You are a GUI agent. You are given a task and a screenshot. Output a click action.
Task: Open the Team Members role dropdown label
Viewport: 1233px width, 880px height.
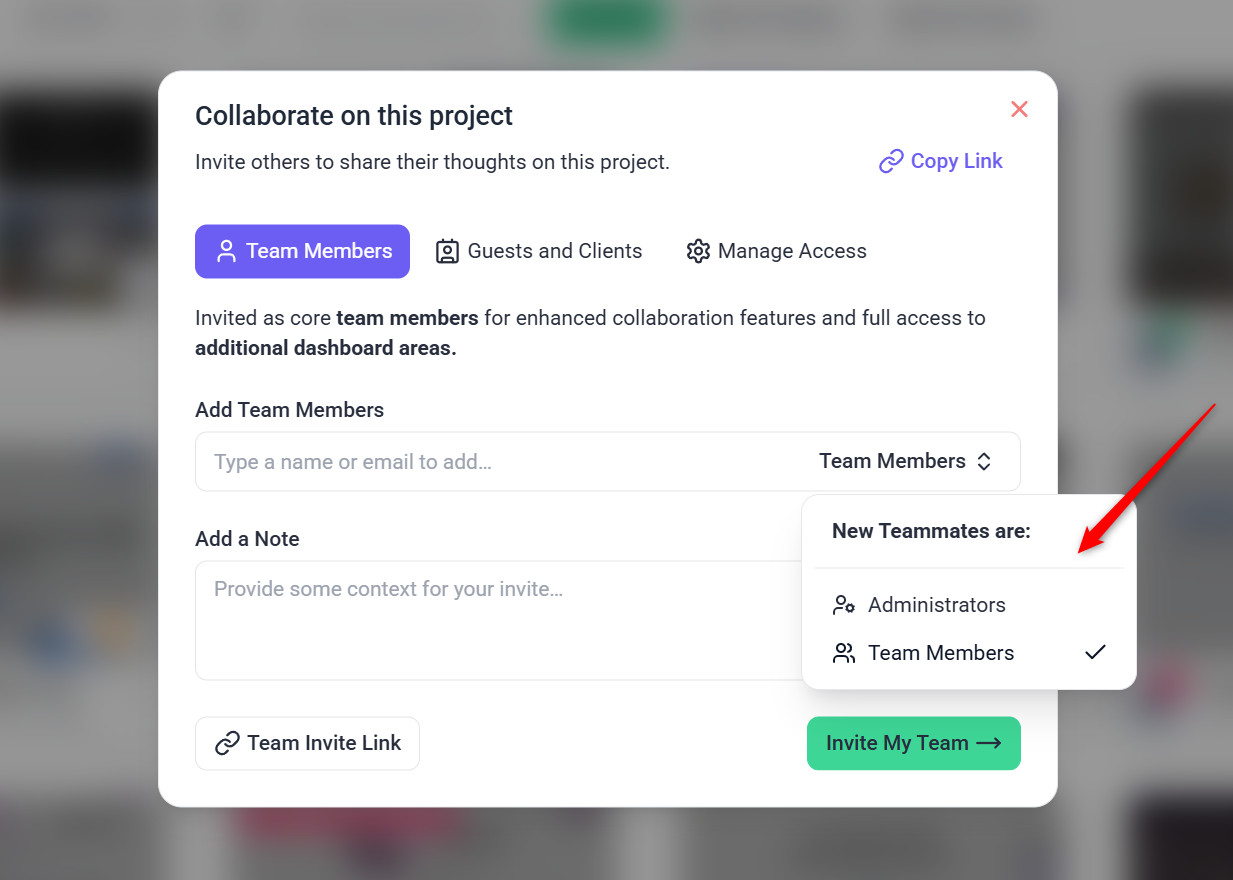point(892,461)
